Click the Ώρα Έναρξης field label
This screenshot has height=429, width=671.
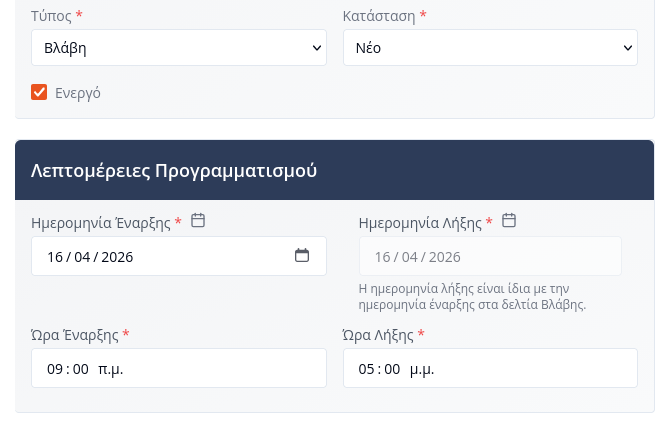click(75, 335)
